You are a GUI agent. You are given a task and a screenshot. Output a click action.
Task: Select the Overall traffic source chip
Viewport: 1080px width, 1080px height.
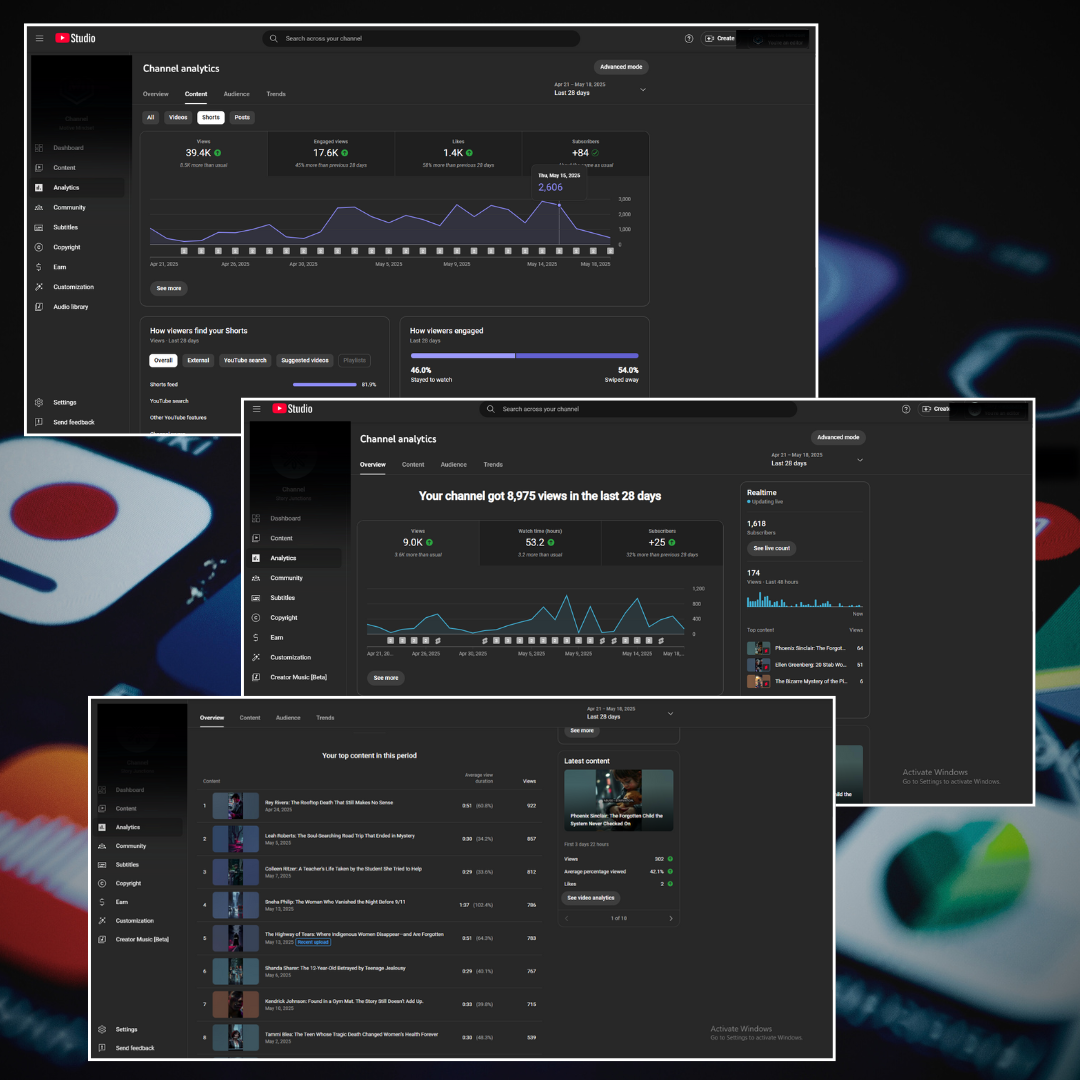[x=163, y=361]
